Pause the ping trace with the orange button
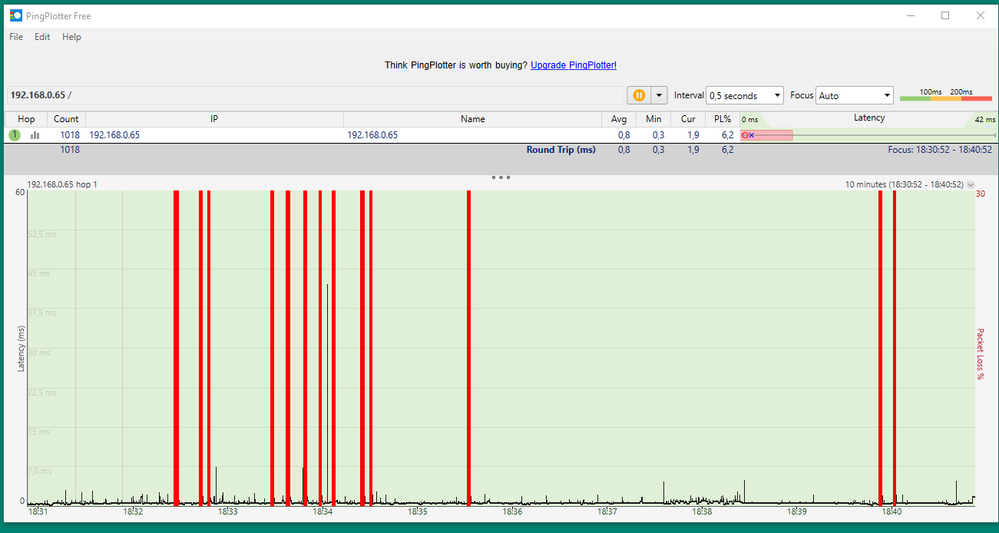The width and height of the screenshot is (999, 533). [639, 95]
